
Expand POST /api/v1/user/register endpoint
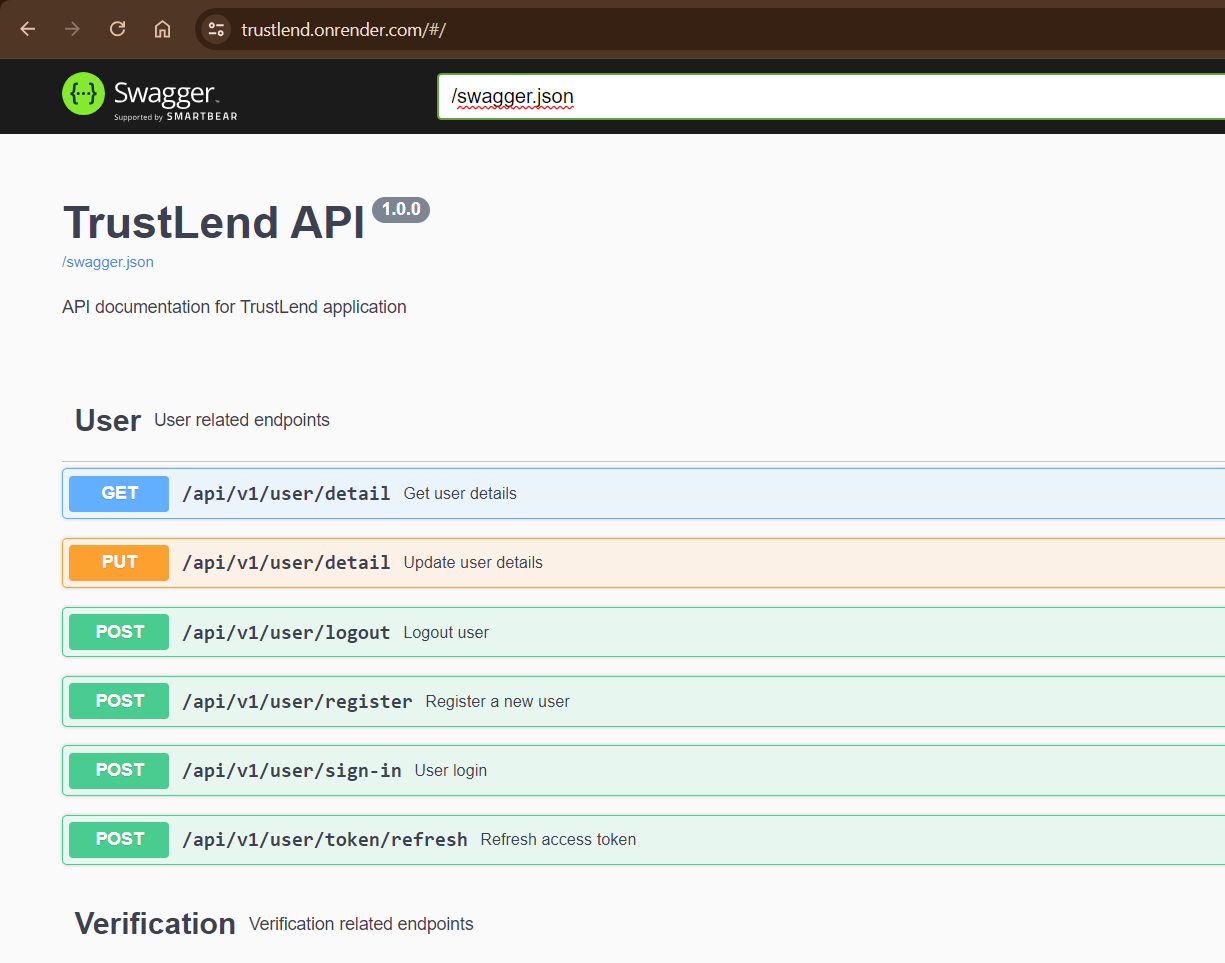643,701
